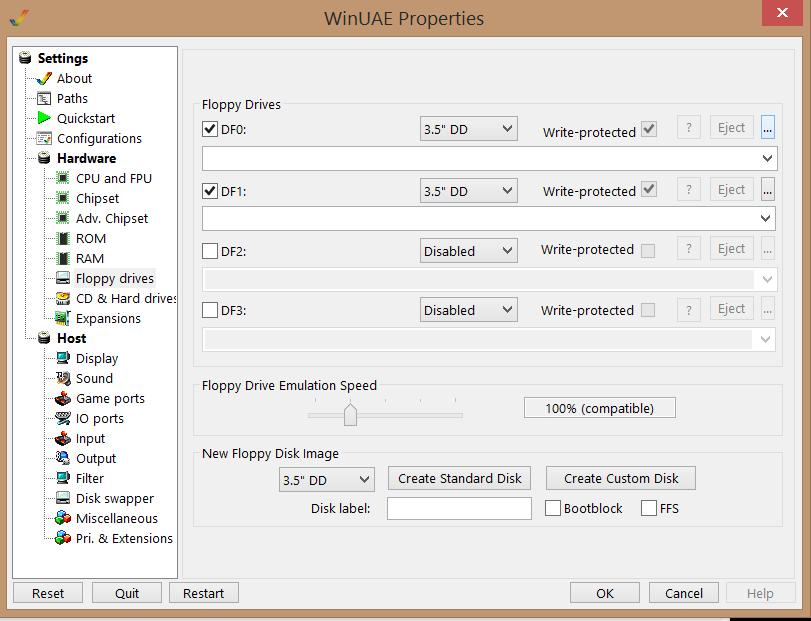Screen dimensions: 811x621
Task: Toggle DF1 Write-protected checkbox
Action: click(x=649, y=189)
